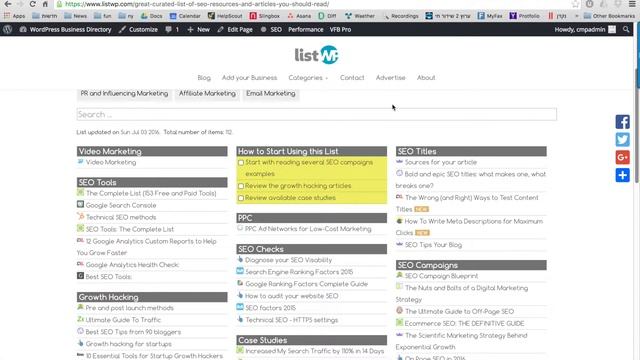This screenshot has height=360, width=640.
Task: Open 'Diagnose your SEO Visibility' link
Action: [x=289, y=260]
